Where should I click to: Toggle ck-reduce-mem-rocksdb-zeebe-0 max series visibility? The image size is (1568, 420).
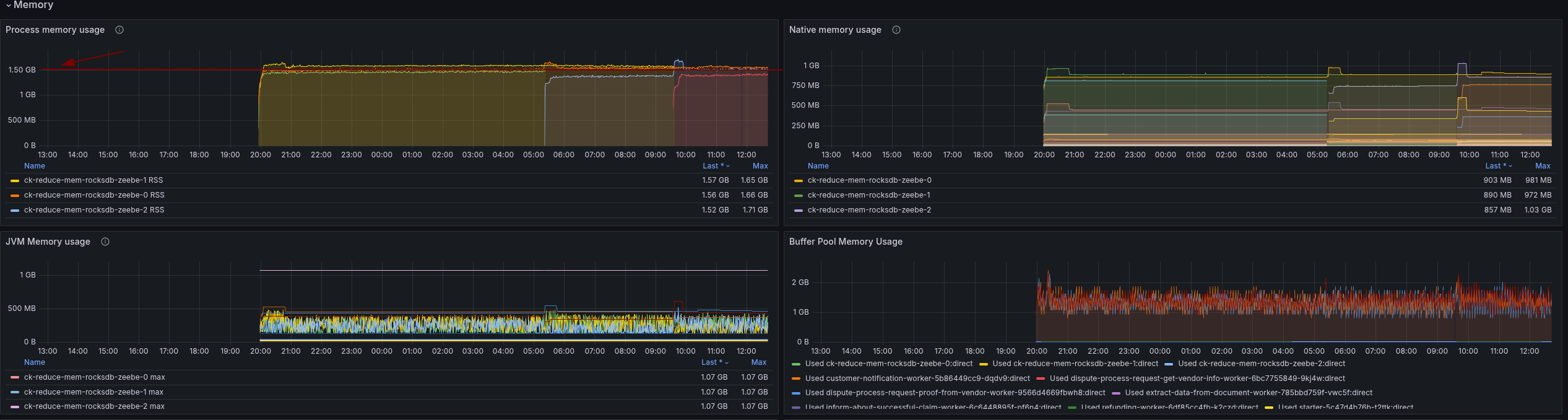[95, 377]
